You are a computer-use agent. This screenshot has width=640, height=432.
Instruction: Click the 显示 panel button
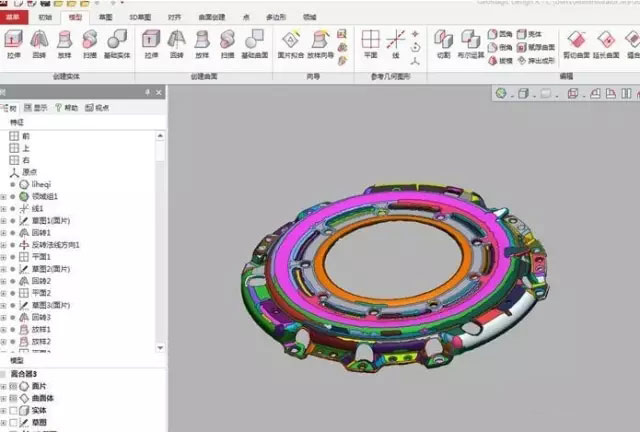(36, 107)
